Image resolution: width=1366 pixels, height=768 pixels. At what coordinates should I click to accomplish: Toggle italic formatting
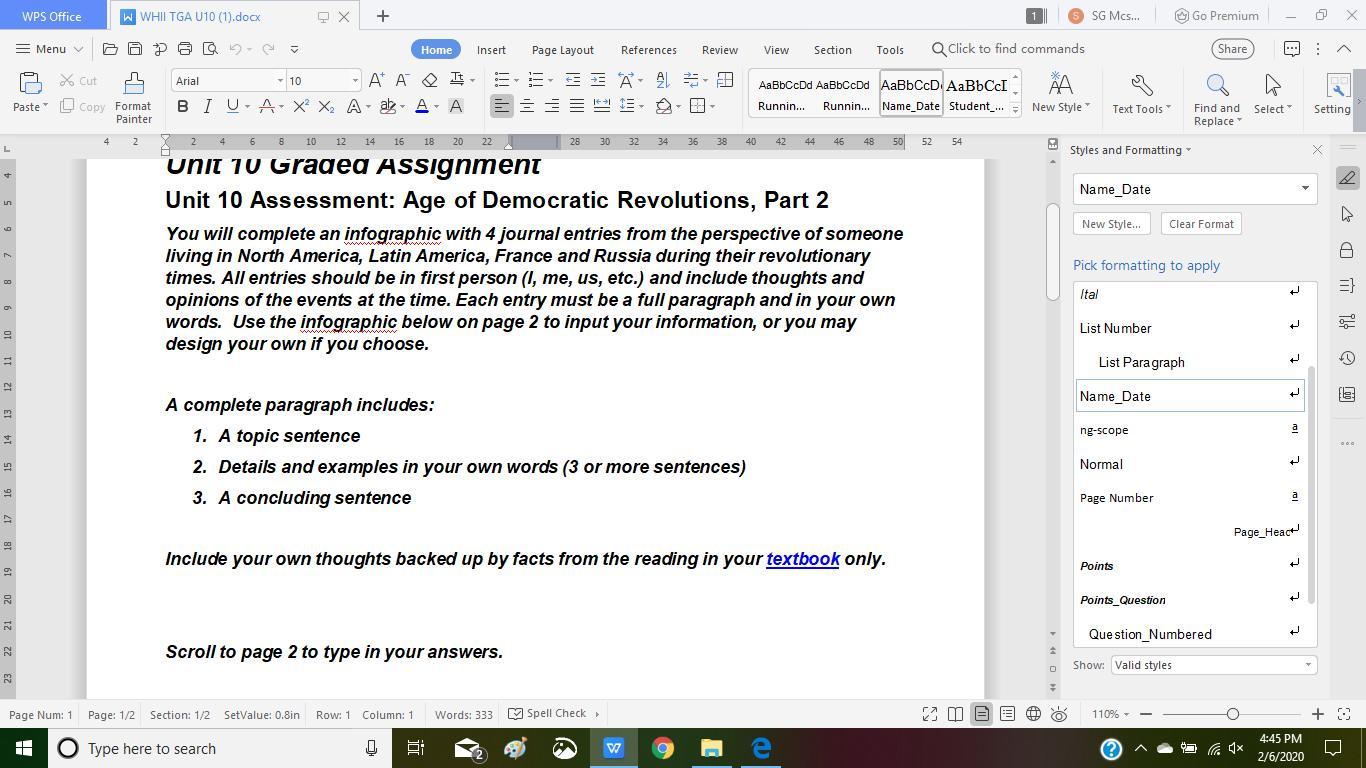click(x=207, y=106)
